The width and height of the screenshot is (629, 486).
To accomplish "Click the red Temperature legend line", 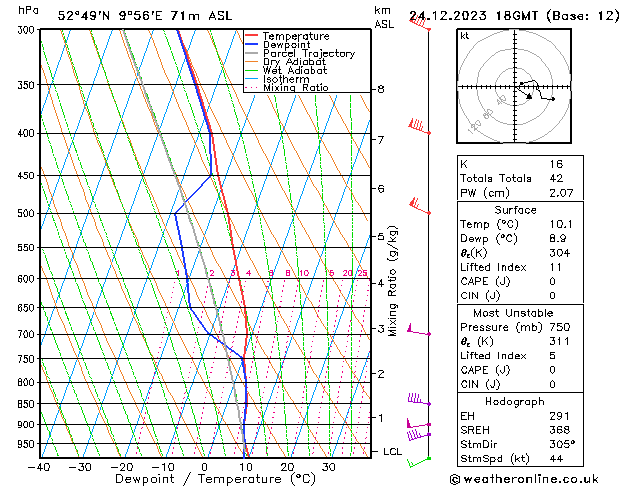I will (x=254, y=36).
